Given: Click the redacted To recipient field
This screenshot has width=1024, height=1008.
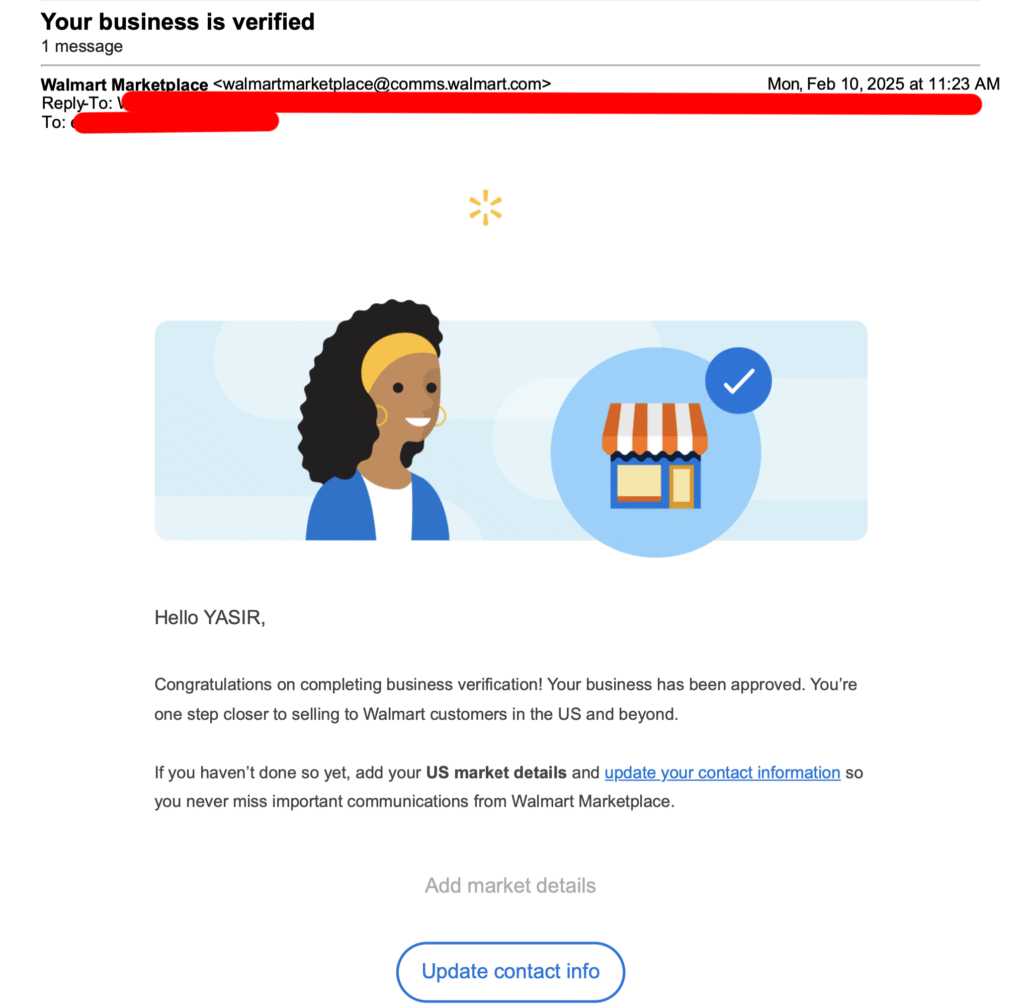Looking at the screenshot, I should click(176, 121).
